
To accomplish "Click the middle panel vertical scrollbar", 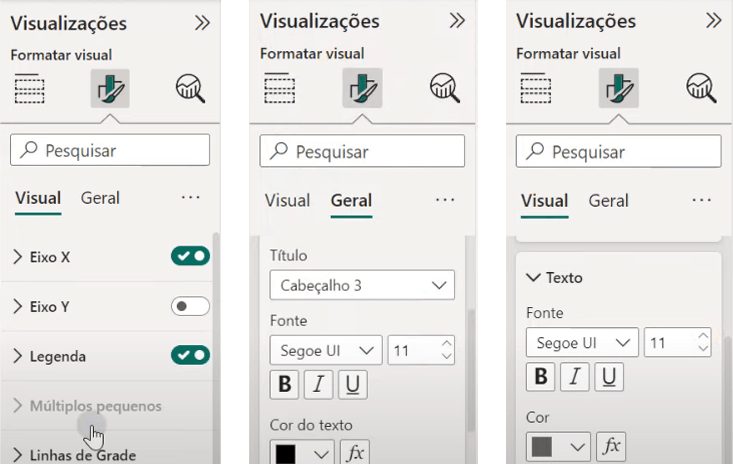I will [x=471, y=369].
